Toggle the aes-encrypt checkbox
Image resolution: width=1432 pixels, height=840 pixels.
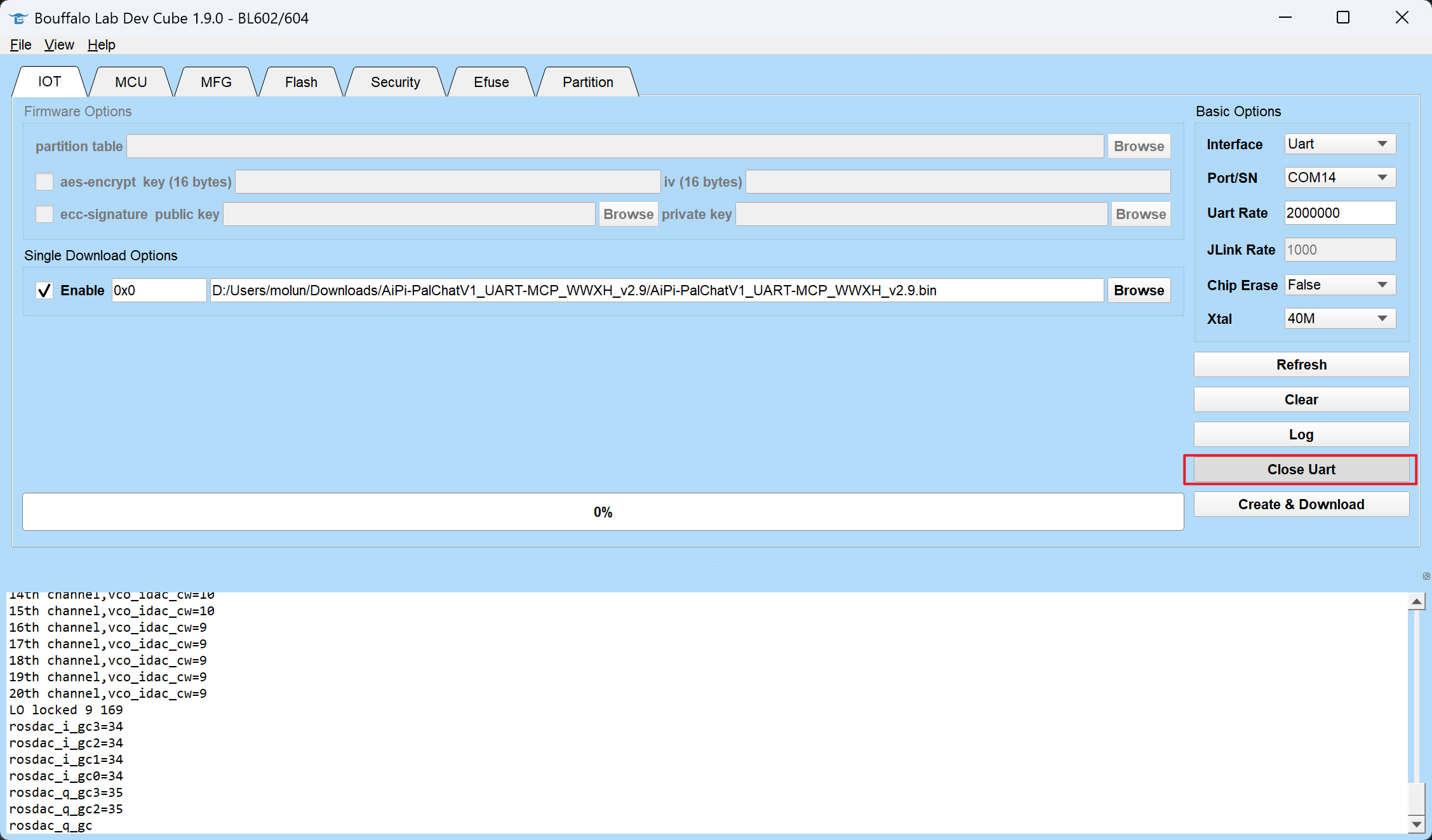(44, 182)
